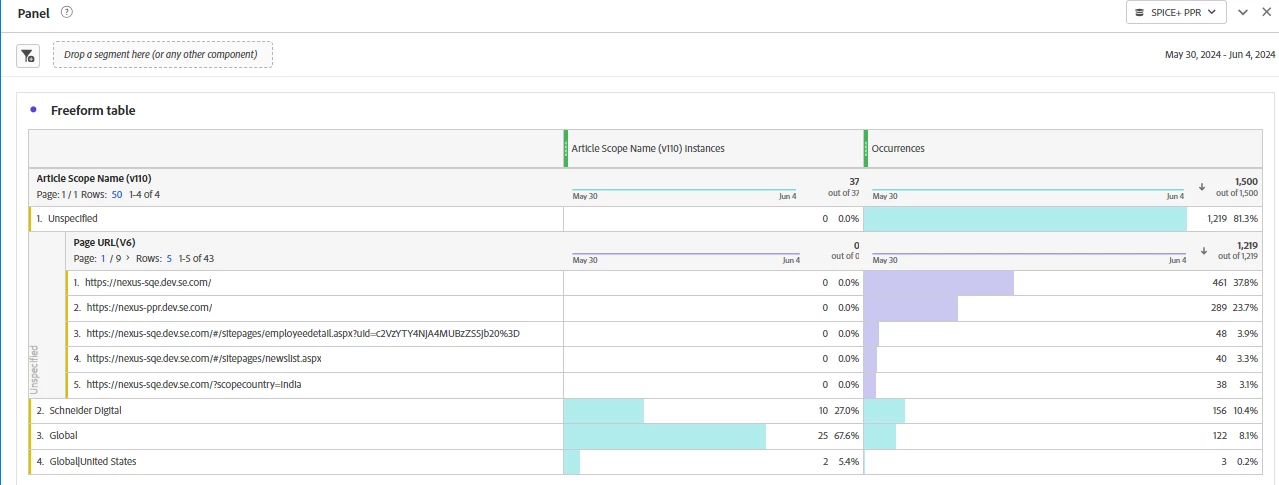1279x485 pixels.
Task: Open the segment filter icon
Action: 27,55
